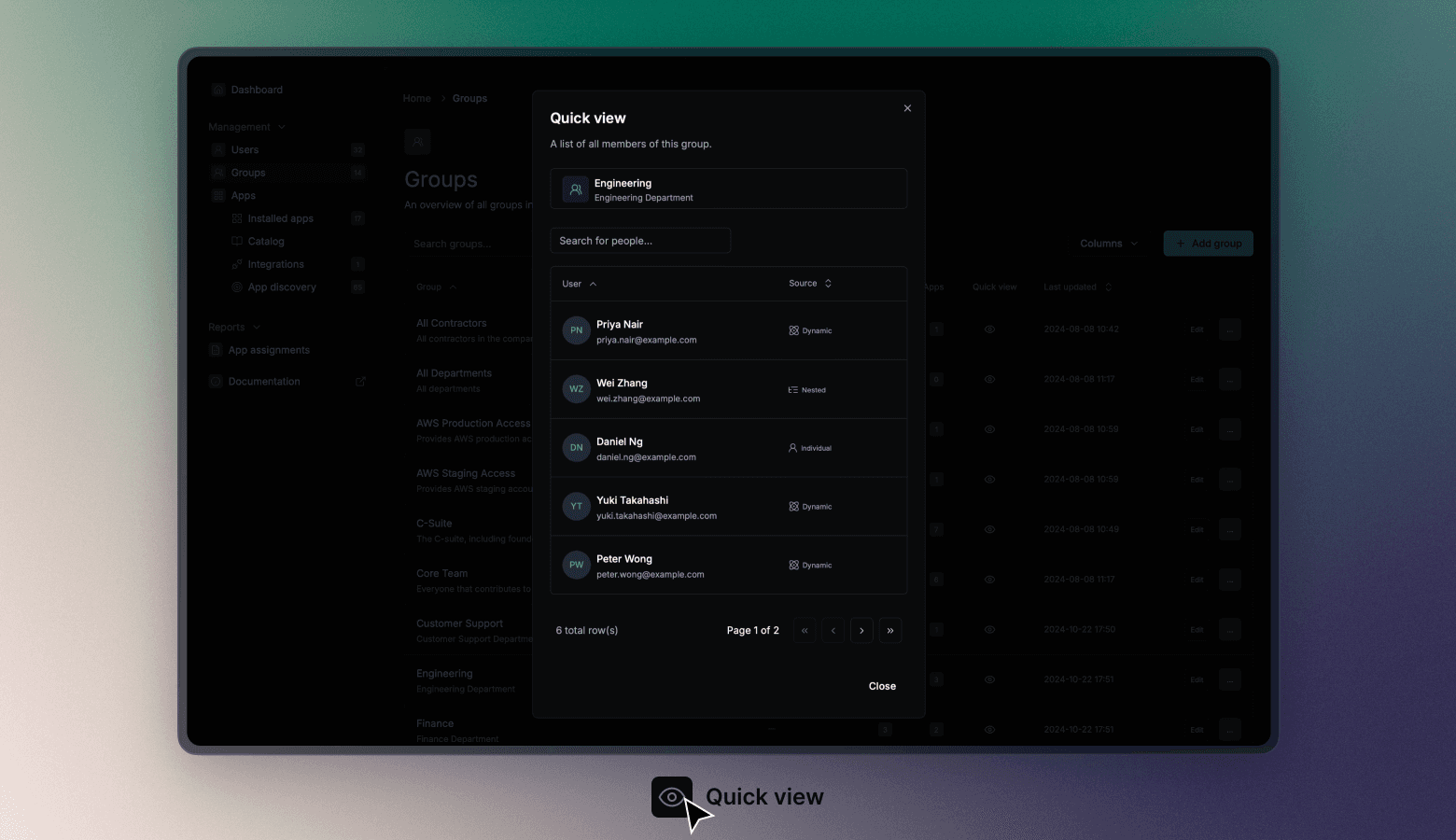Click Daniel Ng's DN avatar

pos(577,448)
